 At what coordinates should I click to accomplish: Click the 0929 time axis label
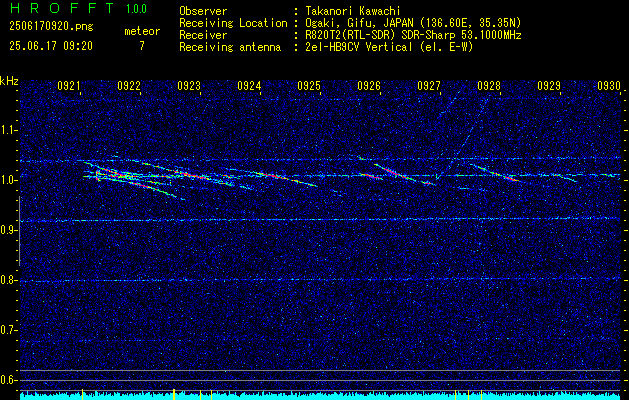(x=549, y=86)
